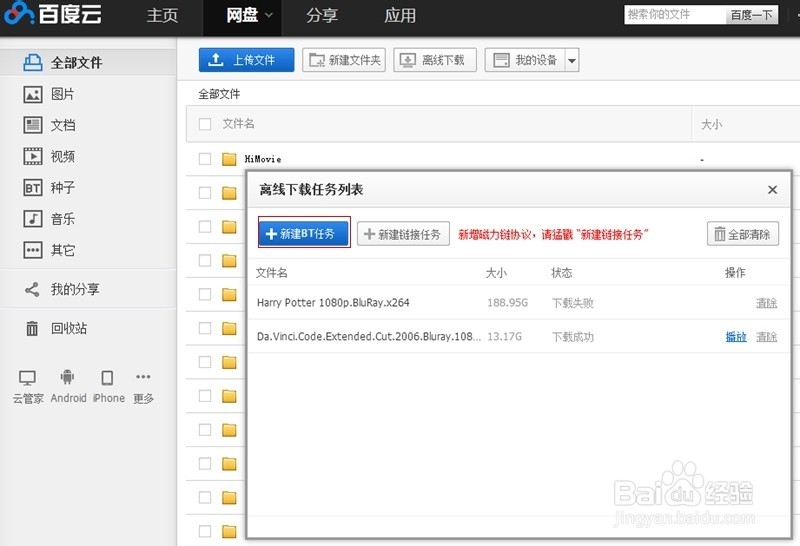Tick the HiMovie row checkbox
The height and width of the screenshot is (546, 800).
tap(205, 159)
